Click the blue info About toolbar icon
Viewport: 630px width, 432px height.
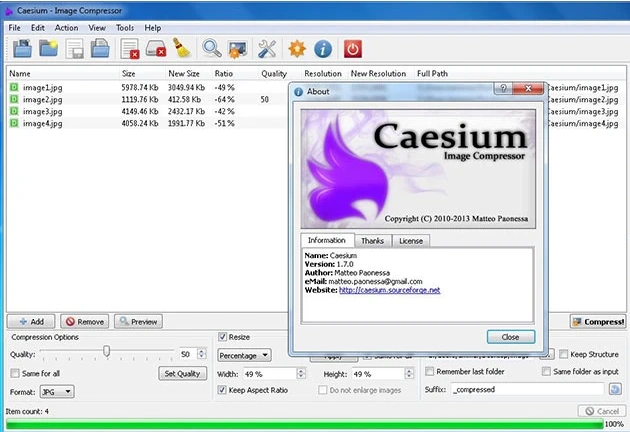pyautogui.click(x=323, y=49)
